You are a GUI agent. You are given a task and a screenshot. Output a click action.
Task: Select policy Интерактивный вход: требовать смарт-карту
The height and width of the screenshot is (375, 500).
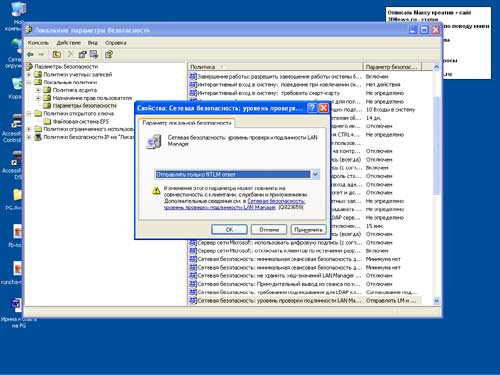coord(269,93)
